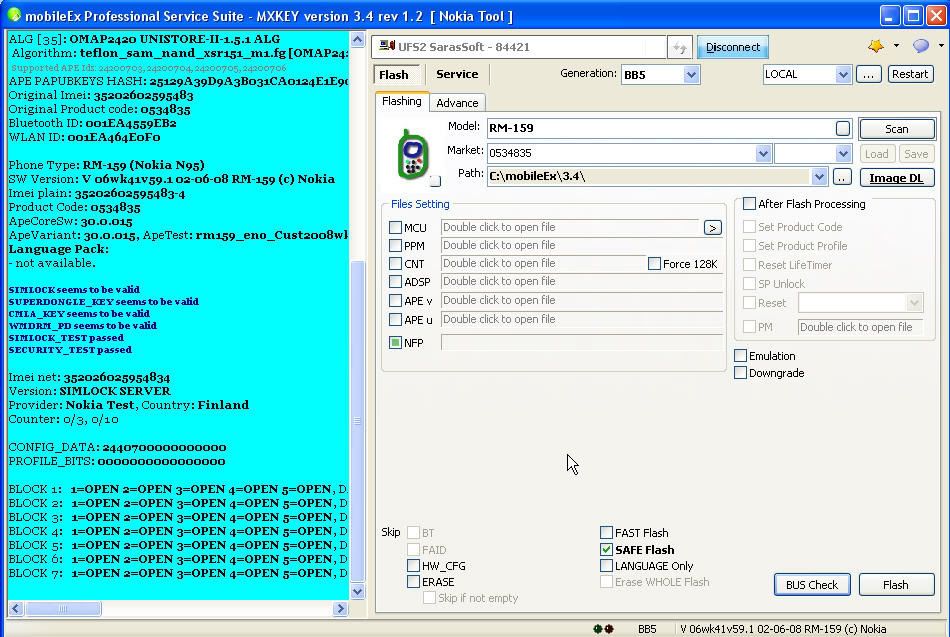Switch to the Service main tab
Image resolution: width=950 pixels, height=637 pixels.
[457, 74]
